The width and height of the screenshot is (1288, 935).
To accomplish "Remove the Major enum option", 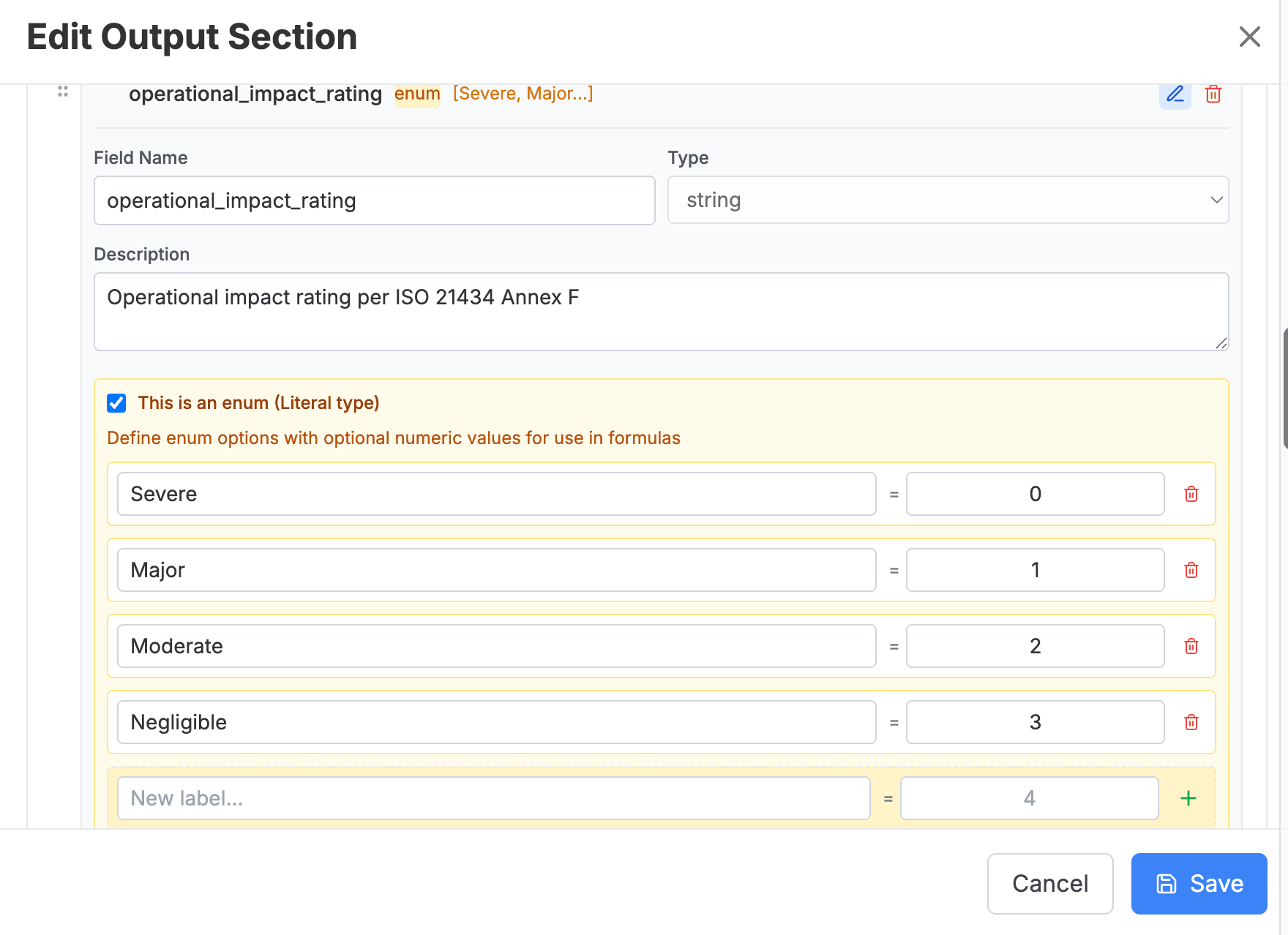I will tap(1191, 571).
